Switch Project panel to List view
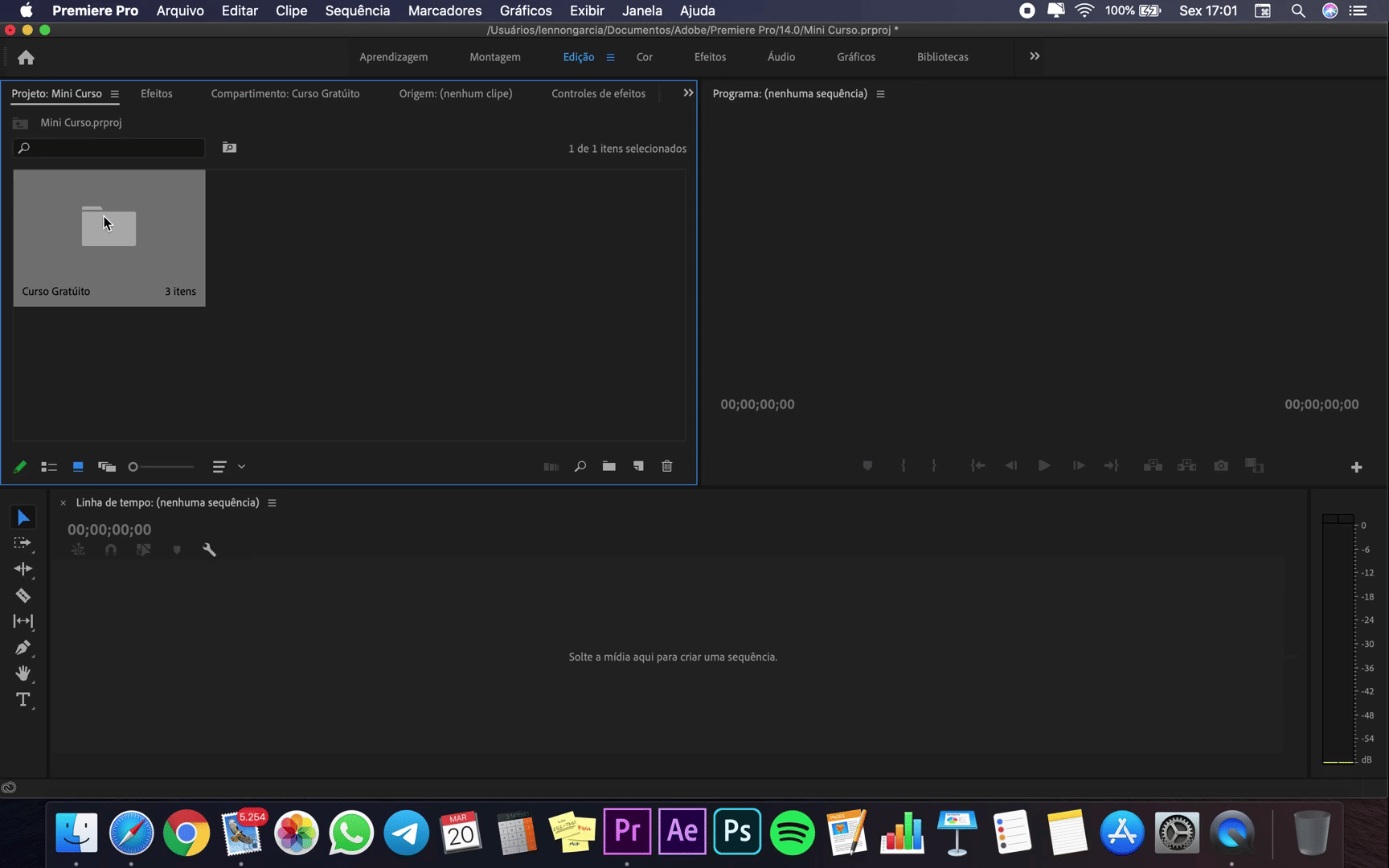Image resolution: width=1389 pixels, height=868 pixels. (x=49, y=467)
